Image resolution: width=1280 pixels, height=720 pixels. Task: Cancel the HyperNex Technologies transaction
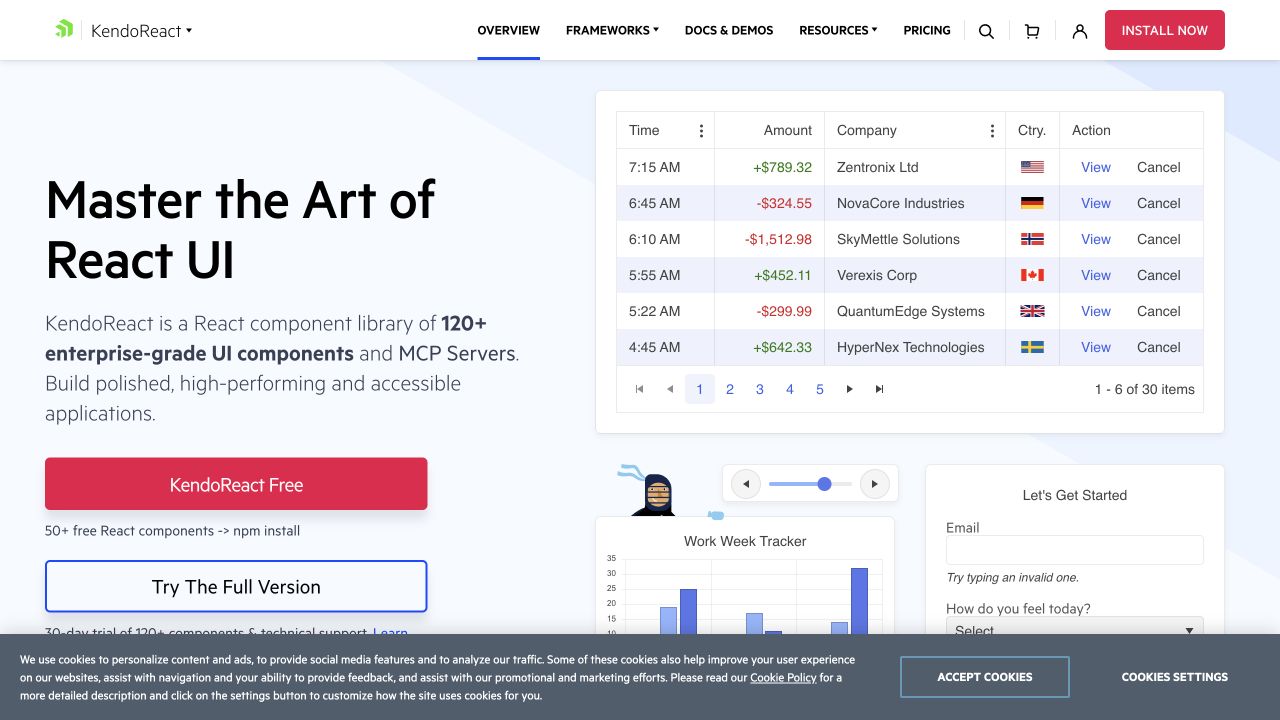click(1159, 347)
